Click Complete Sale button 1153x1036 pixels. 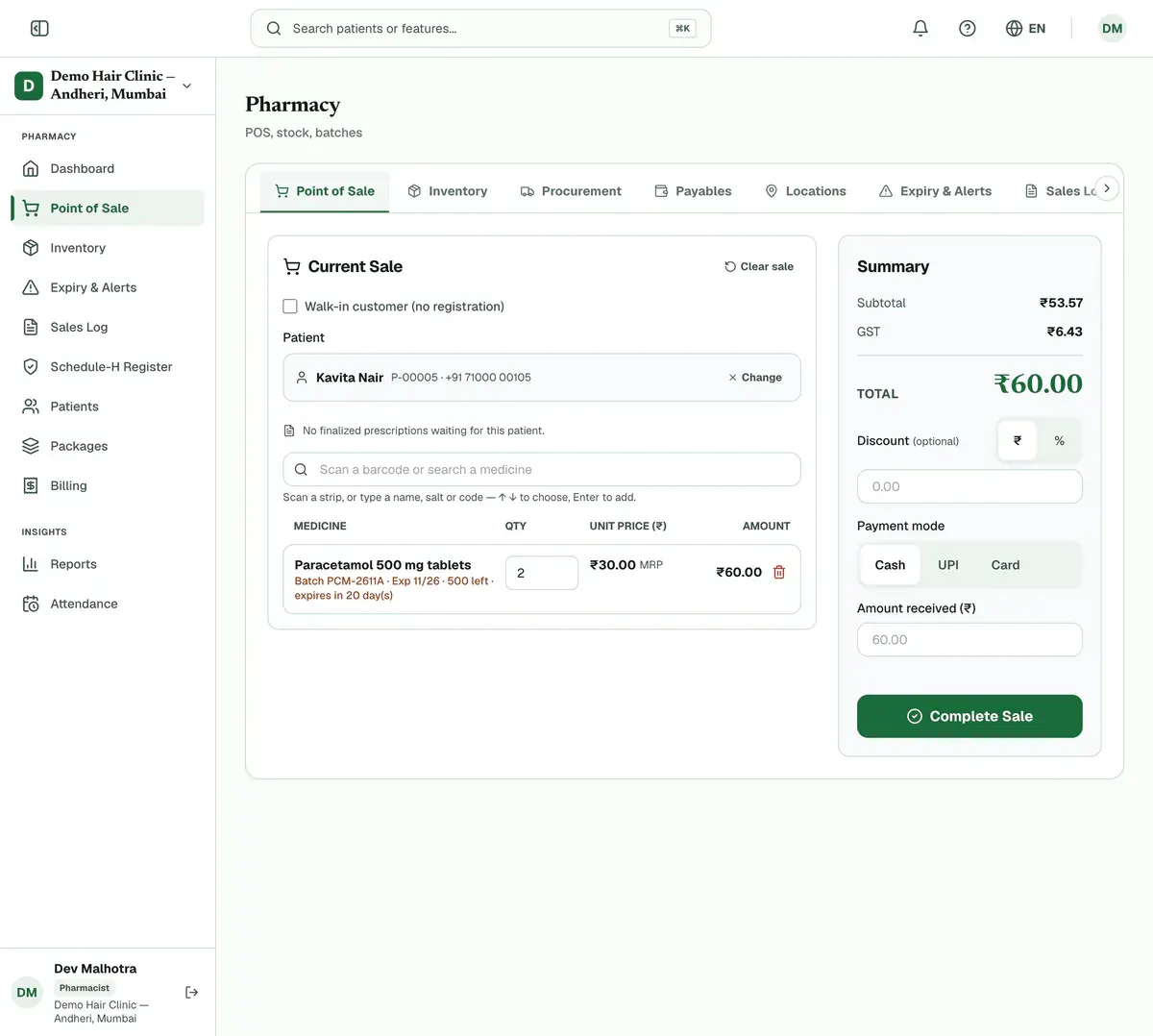tap(969, 717)
